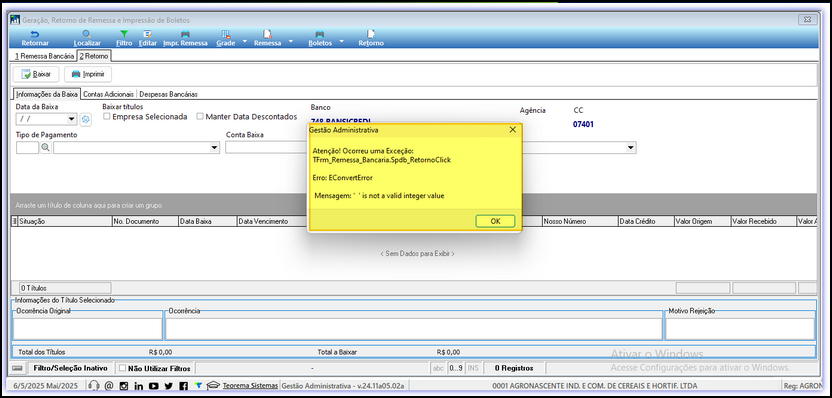Switch to Contas Adicionais tab
This screenshot has height=398, width=832.
click(x=109, y=94)
